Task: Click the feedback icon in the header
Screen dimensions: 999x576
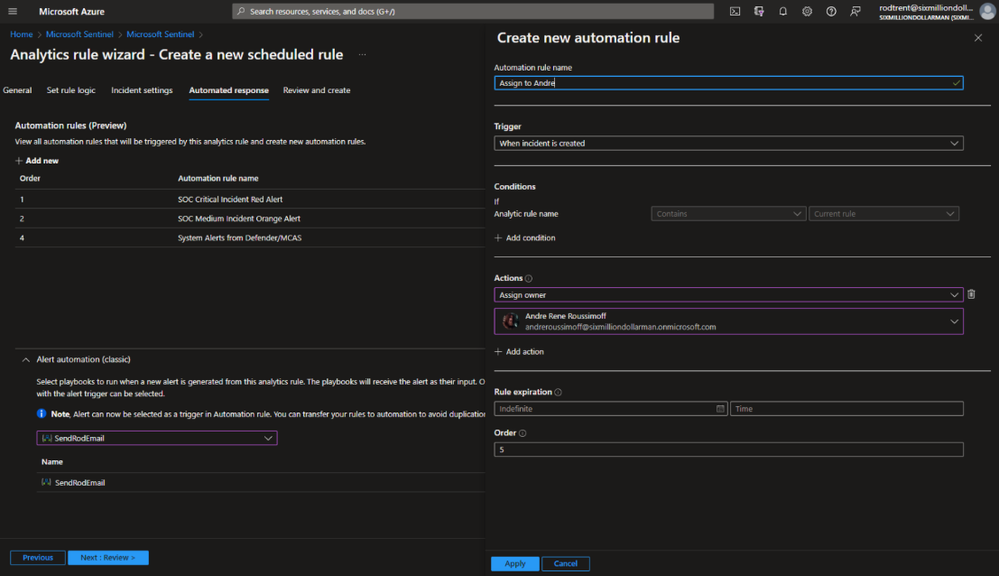Action: pyautogui.click(x=855, y=12)
